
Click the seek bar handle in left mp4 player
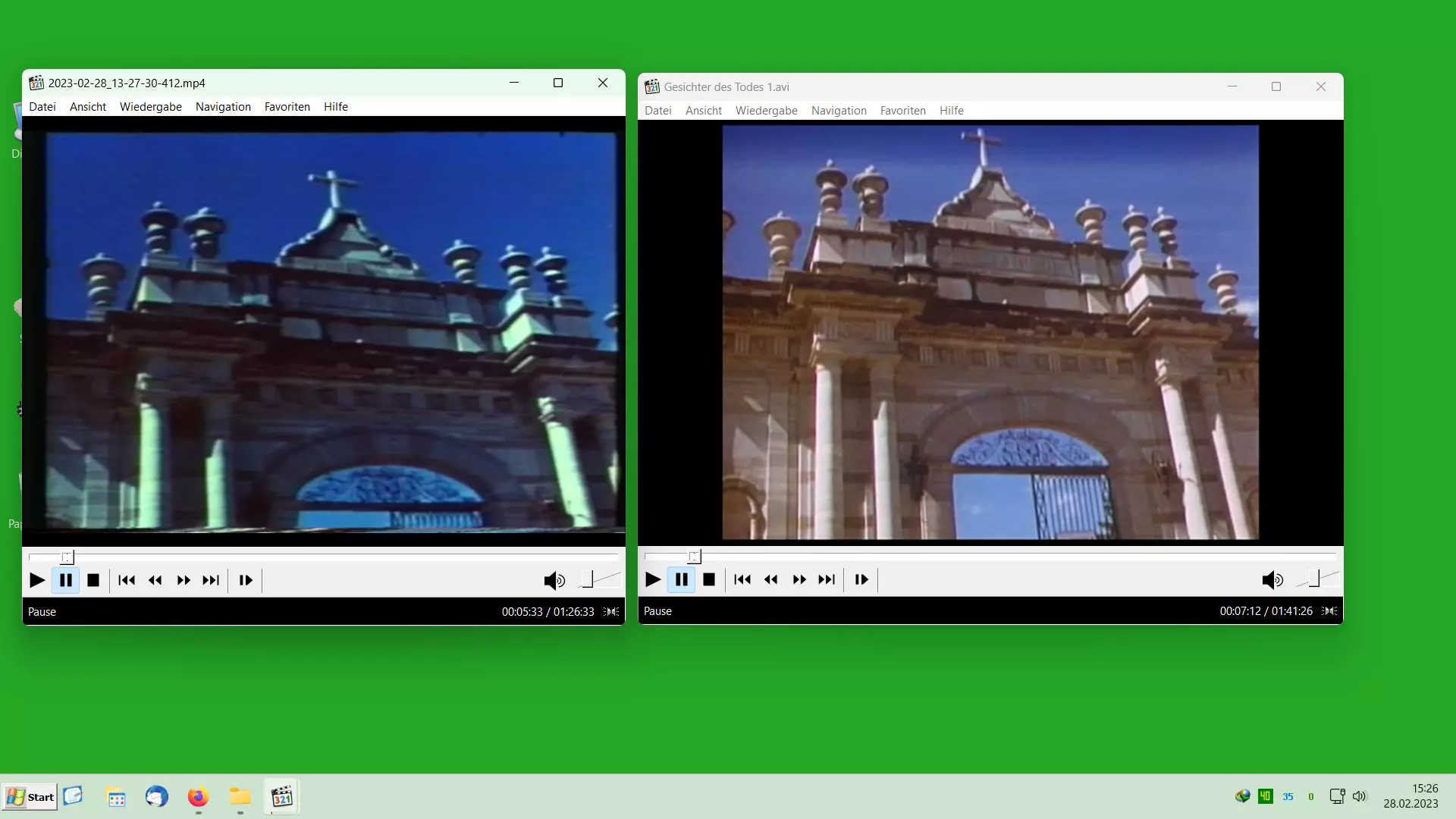(x=67, y=557)
